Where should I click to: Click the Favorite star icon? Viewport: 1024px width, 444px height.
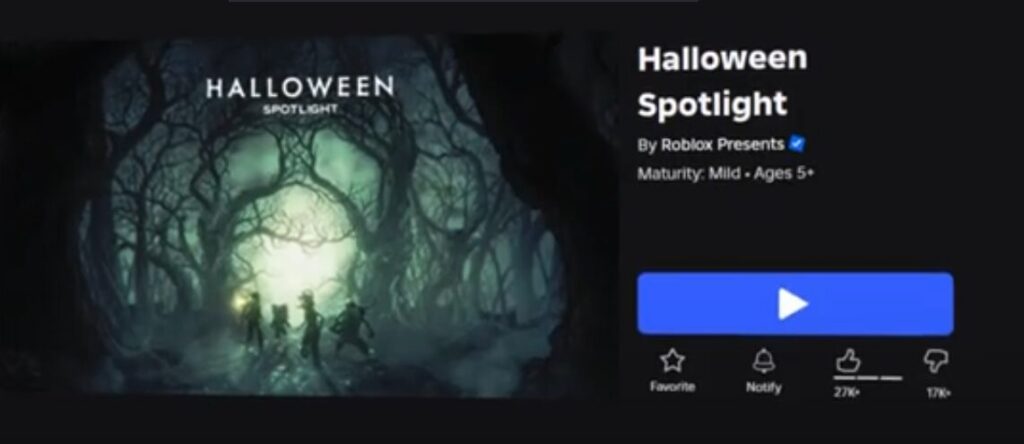[672, 360]
